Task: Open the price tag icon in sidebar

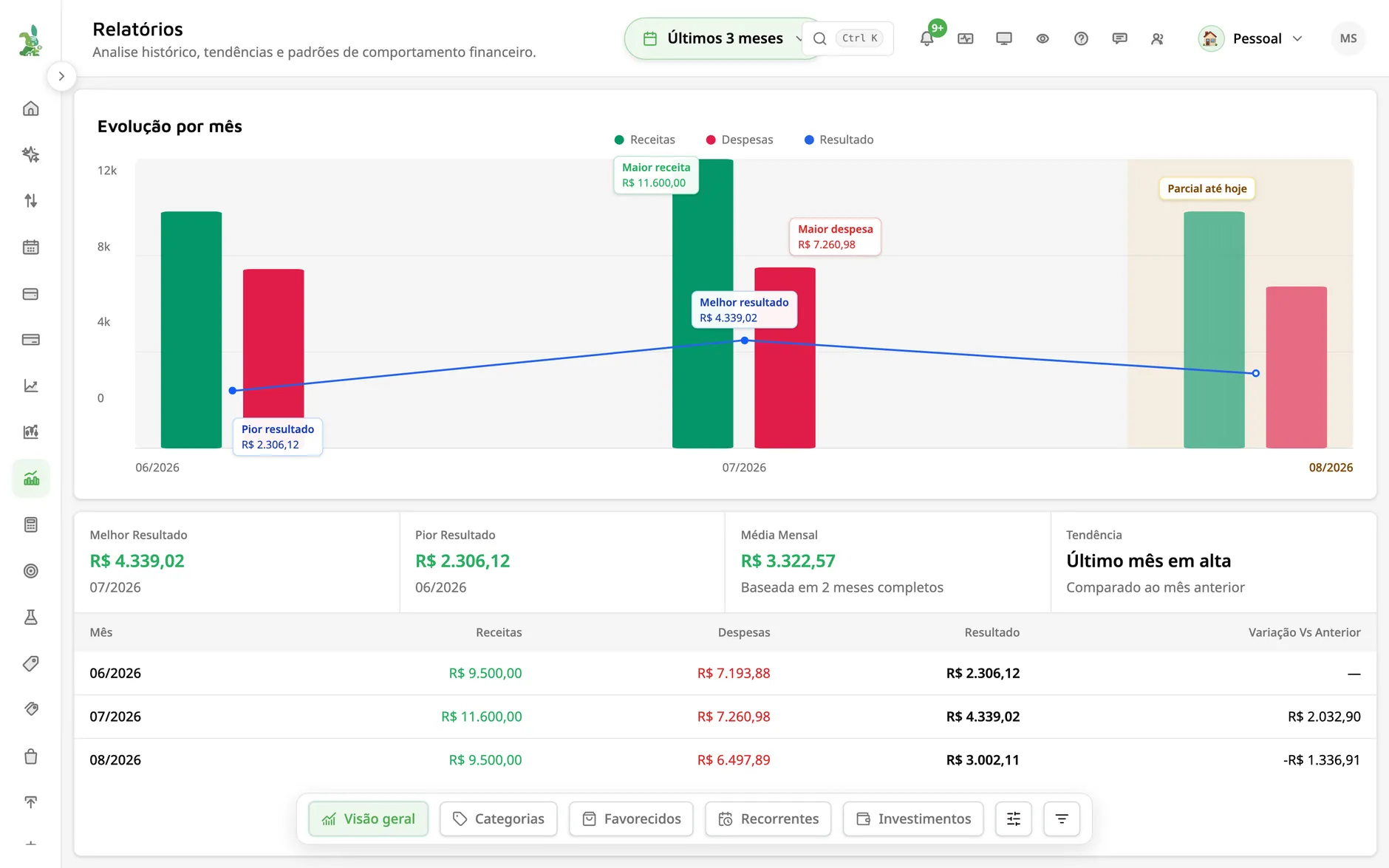Action: (30, 663)
